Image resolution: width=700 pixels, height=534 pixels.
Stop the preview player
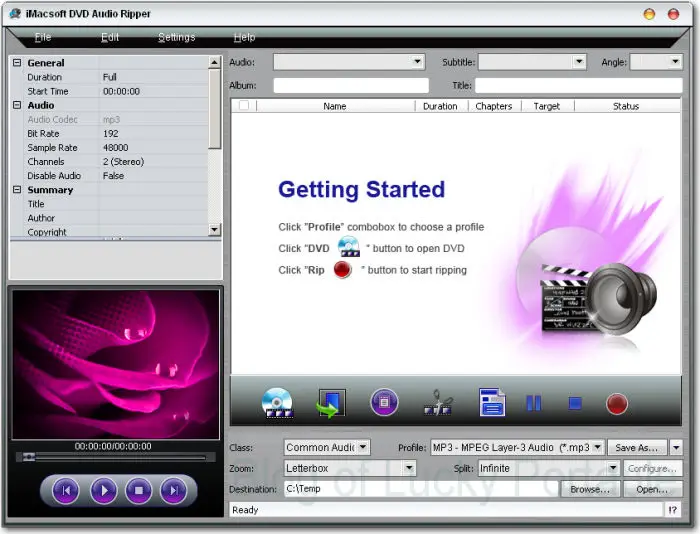point(139,490)
